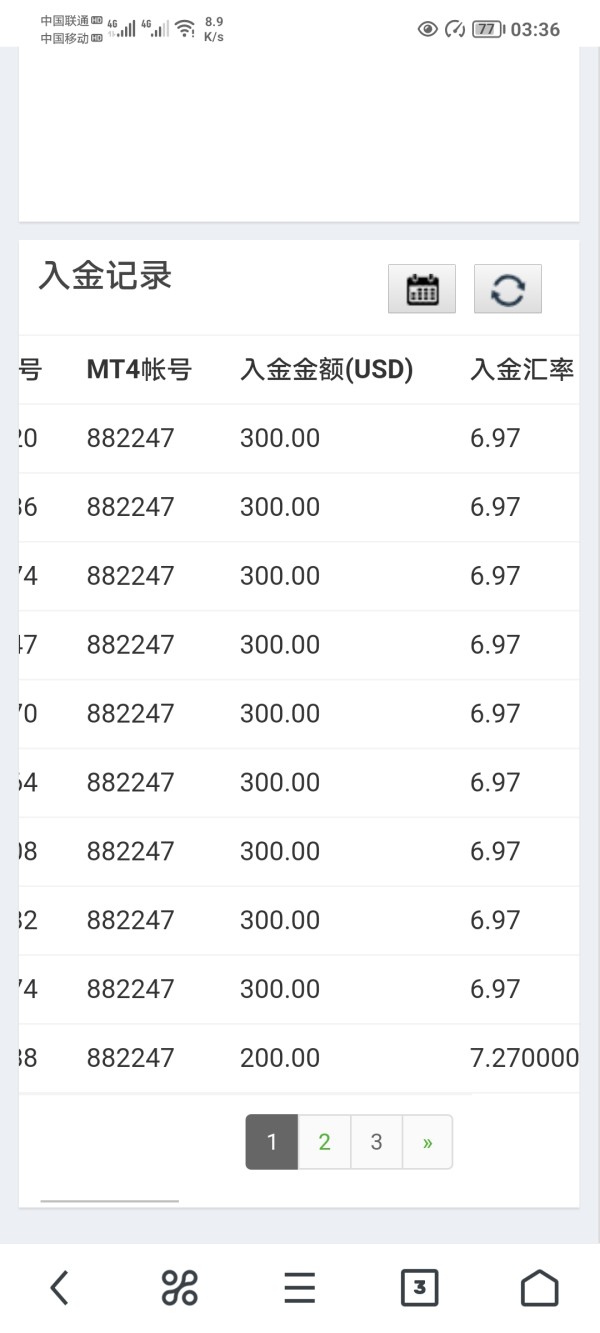Tap the eye comfort status icon
Viewport: 600px width, 1333px height.
pos(428,29)
